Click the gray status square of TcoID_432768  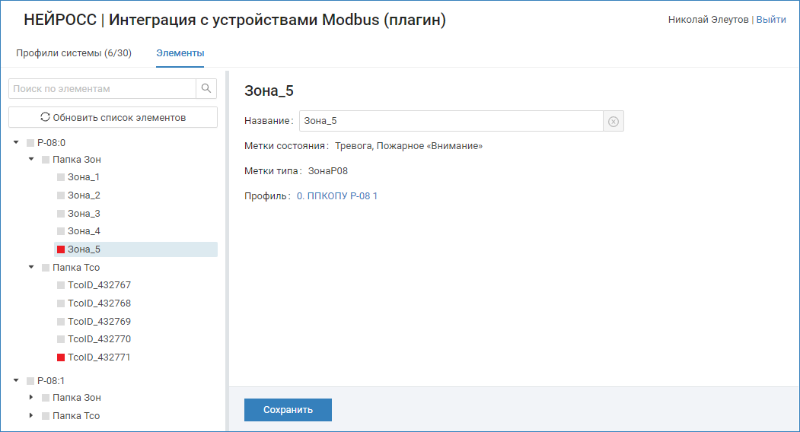pos(61,303)
